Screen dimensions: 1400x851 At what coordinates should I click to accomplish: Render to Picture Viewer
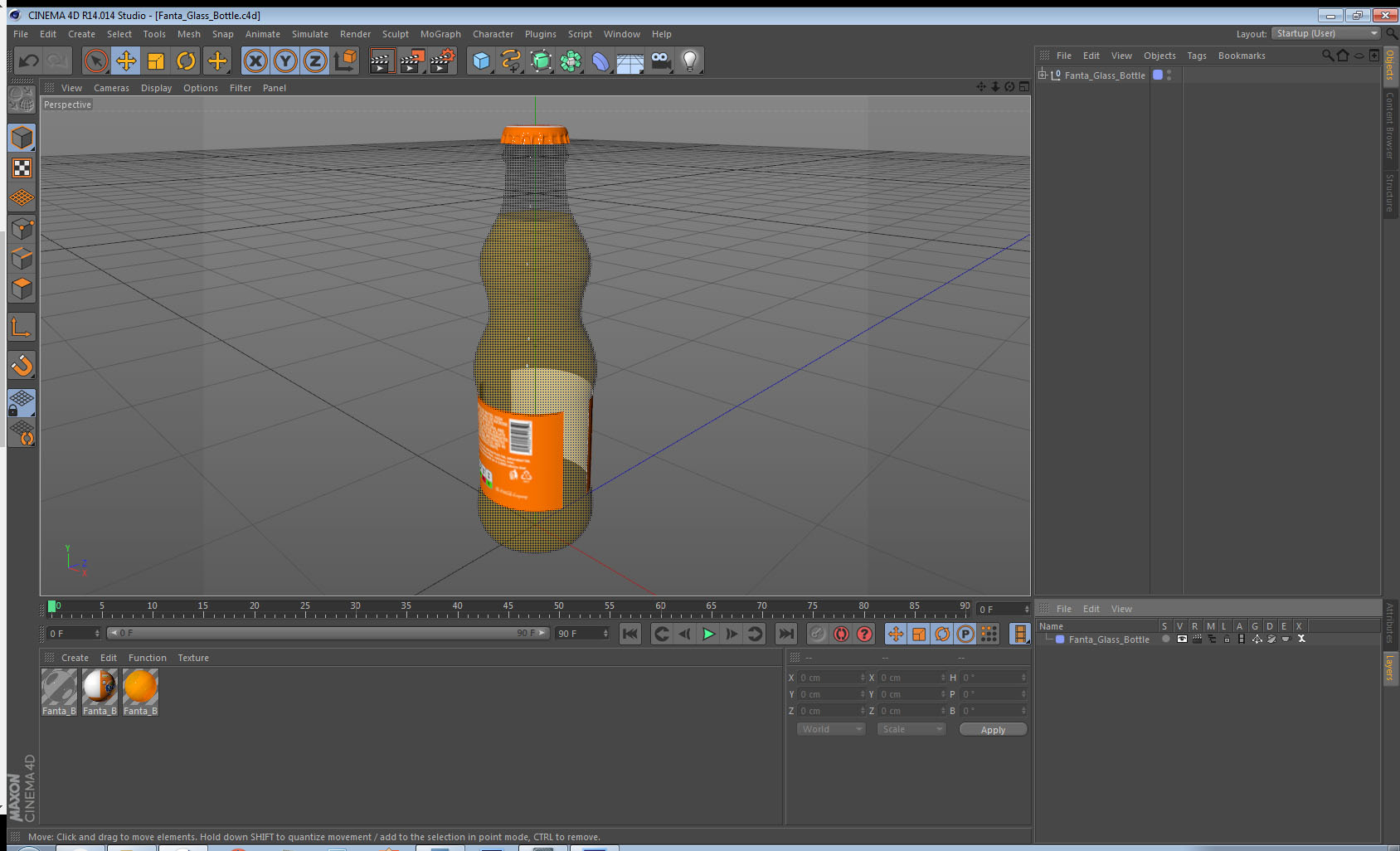pos(411,61)
